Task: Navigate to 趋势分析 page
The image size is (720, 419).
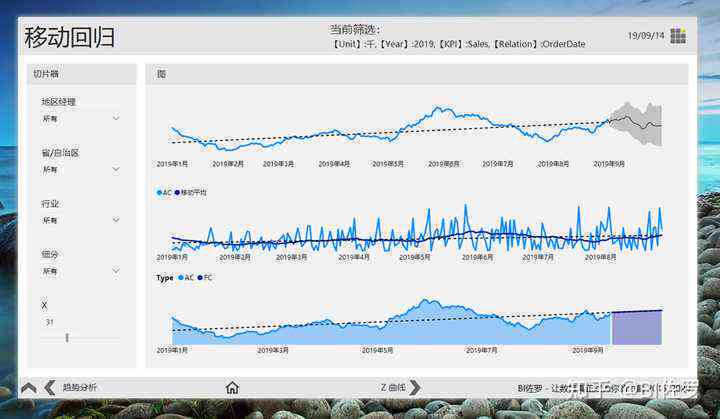Action: pyautogui.click(x=79, y=387)
